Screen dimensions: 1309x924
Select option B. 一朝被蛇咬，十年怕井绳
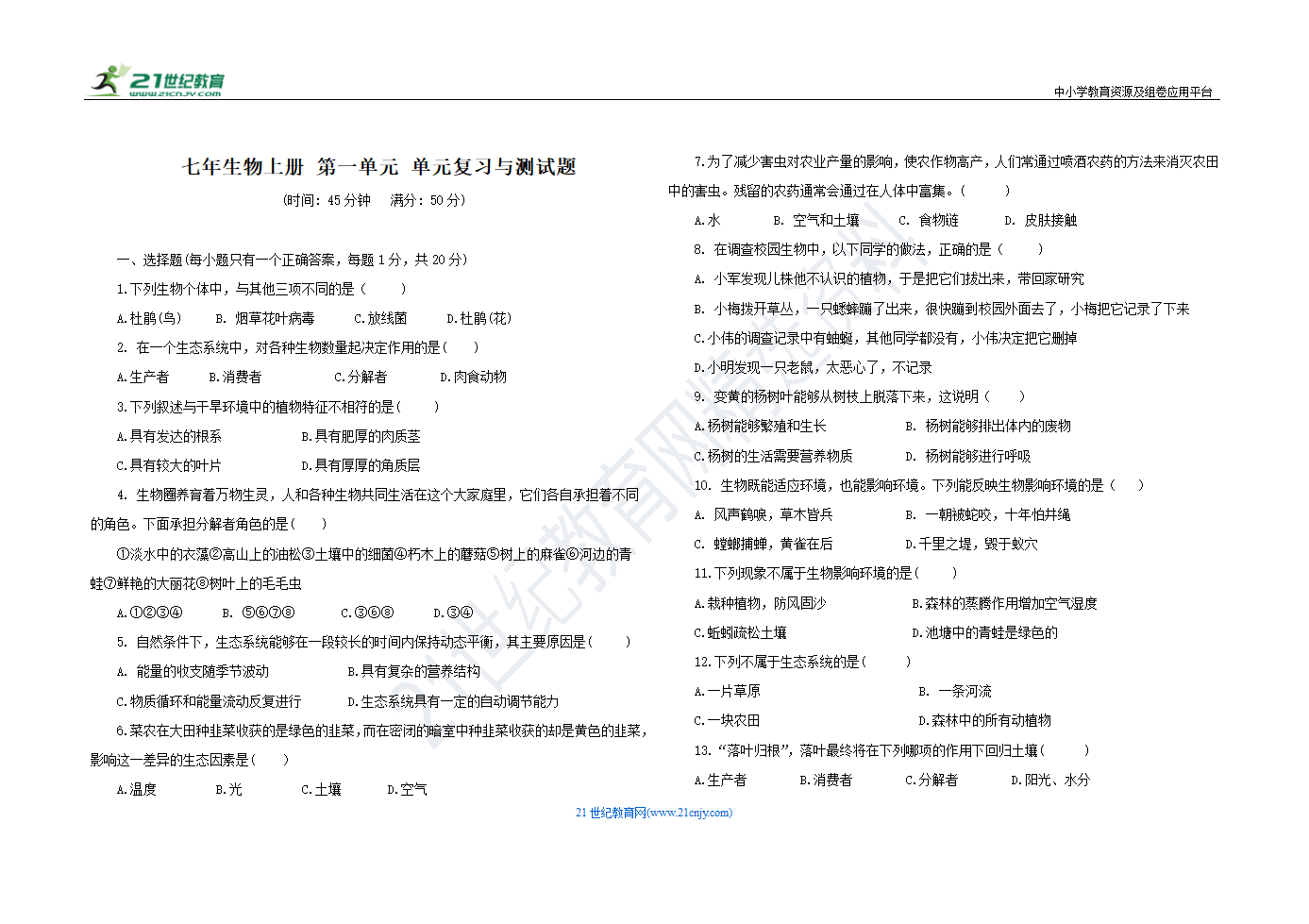(988, 514)
